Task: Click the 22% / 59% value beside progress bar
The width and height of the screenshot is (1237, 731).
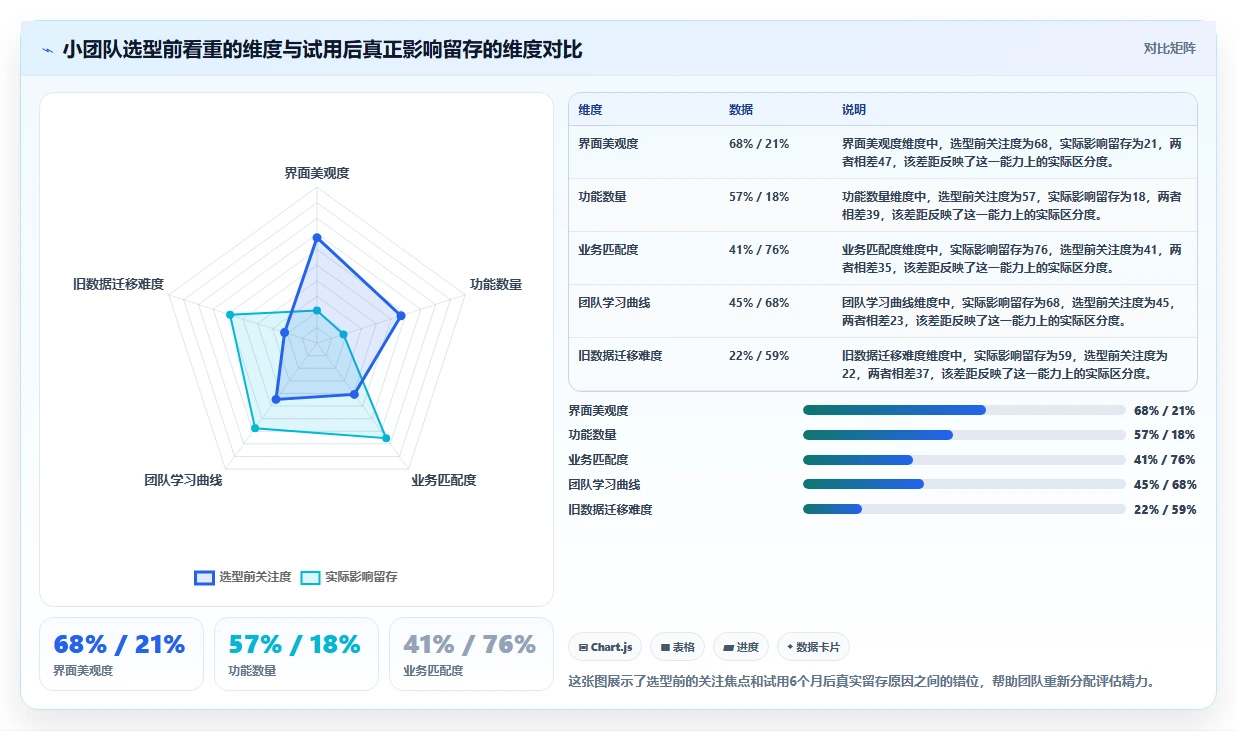Action: click(1165, 509)
